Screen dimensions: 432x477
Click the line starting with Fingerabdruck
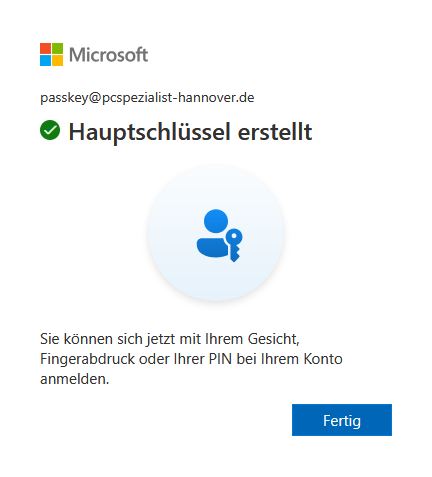(x=191, y=359)
